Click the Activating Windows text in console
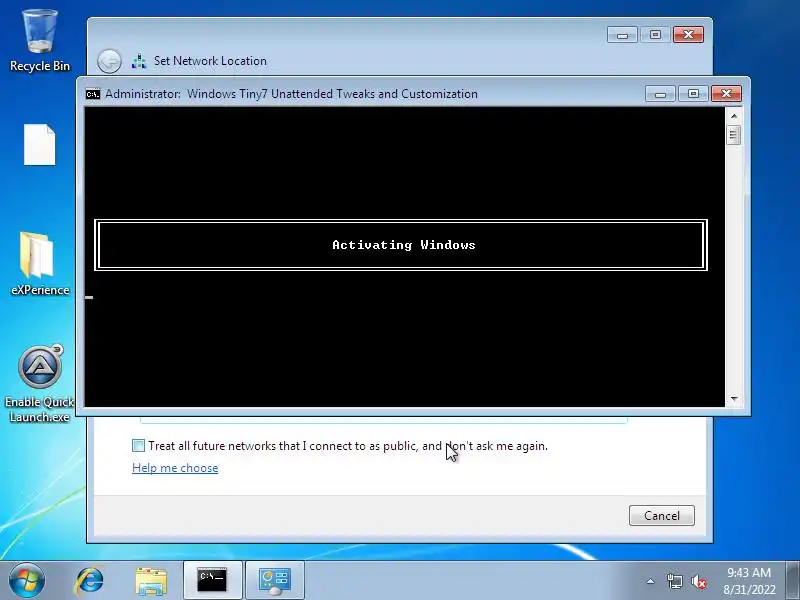Image resolution: width=800 pixels, height=600 pixels. 404,245
